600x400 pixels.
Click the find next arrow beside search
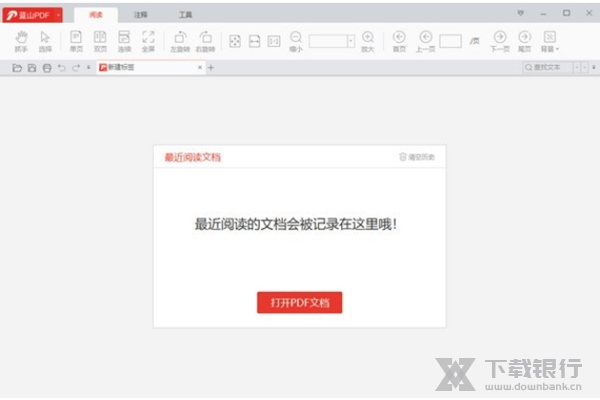tap(584, 68)
